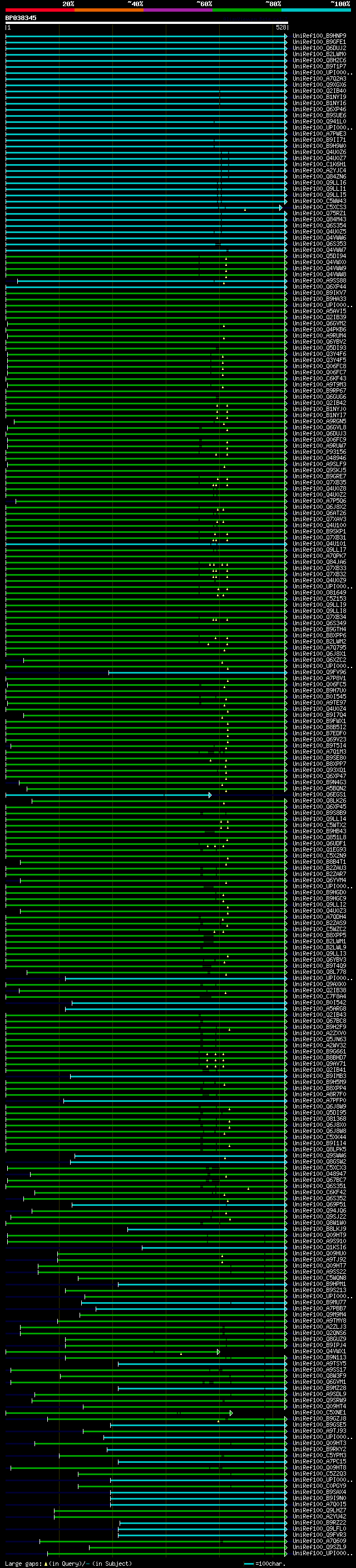Open hit UniRef100_Q6EGS1
Image resolution: width=356 pixels, height=1568 pixels.
319,795
